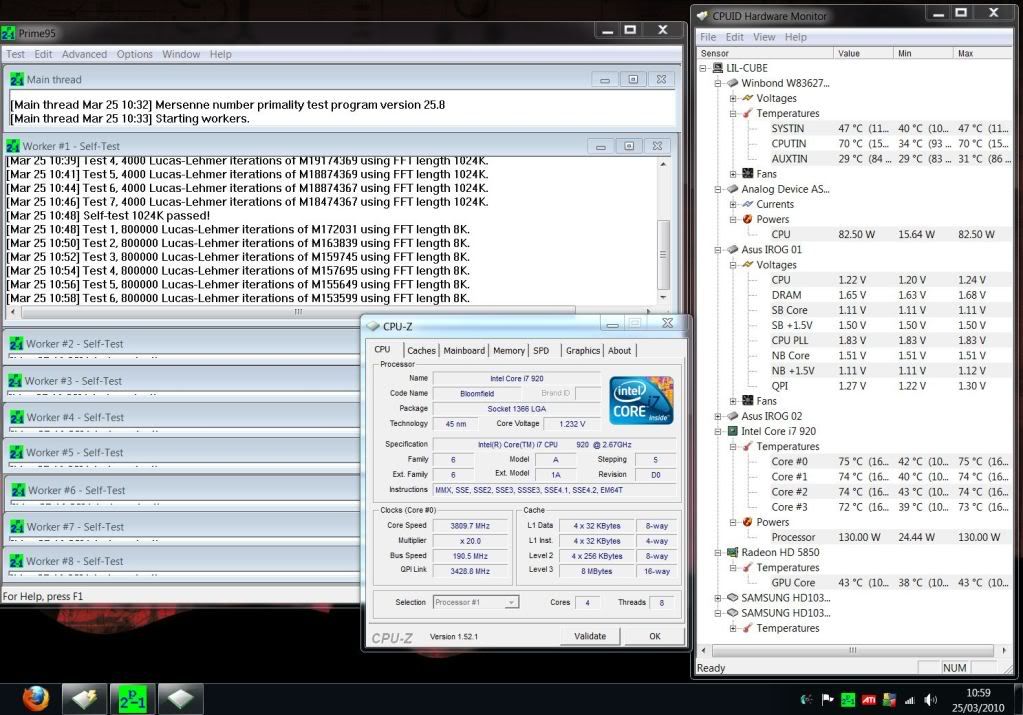
Task: Open Prime95 Test menu
Action: (15, 54)
